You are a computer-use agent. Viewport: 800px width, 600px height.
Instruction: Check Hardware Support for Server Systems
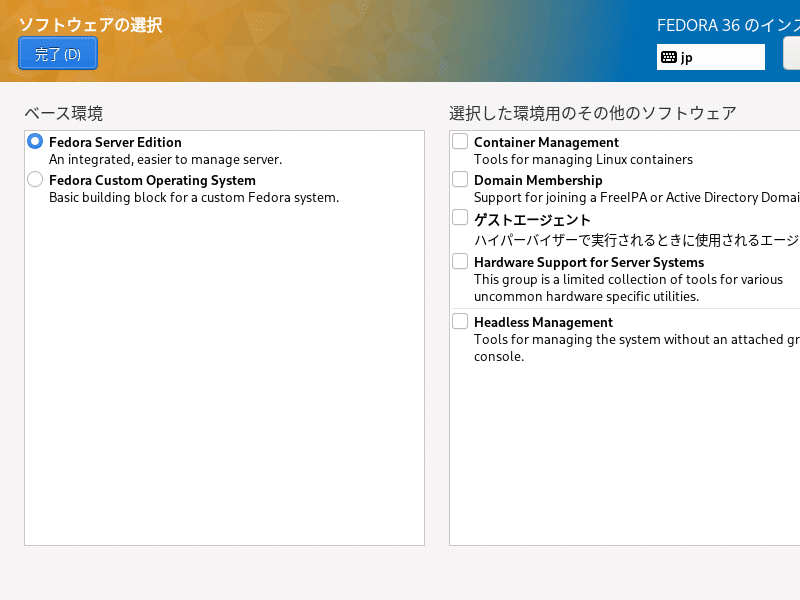(460, 261)
